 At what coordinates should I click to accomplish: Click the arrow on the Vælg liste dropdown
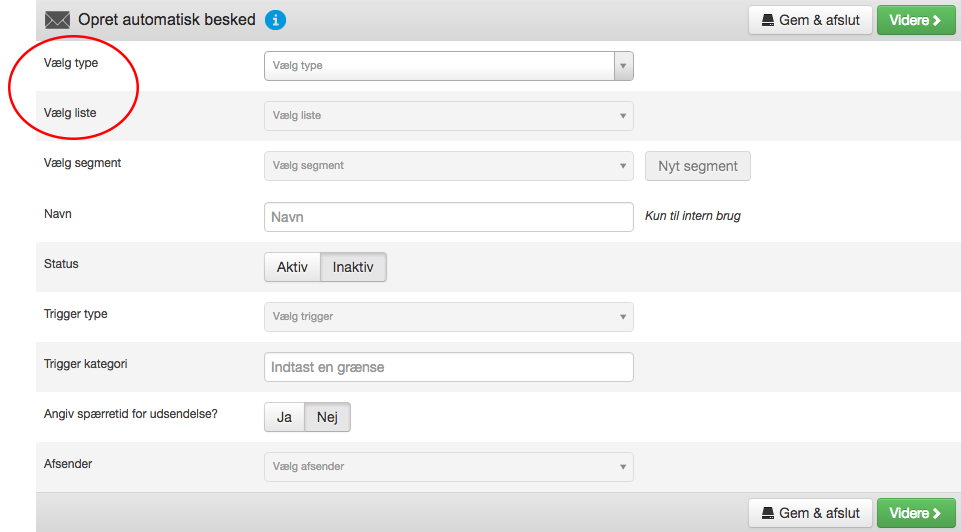coord(623,116)
